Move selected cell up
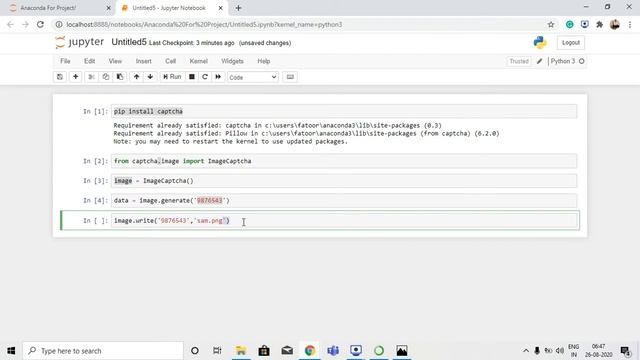640x360 pixels. (x=136, y=77)
